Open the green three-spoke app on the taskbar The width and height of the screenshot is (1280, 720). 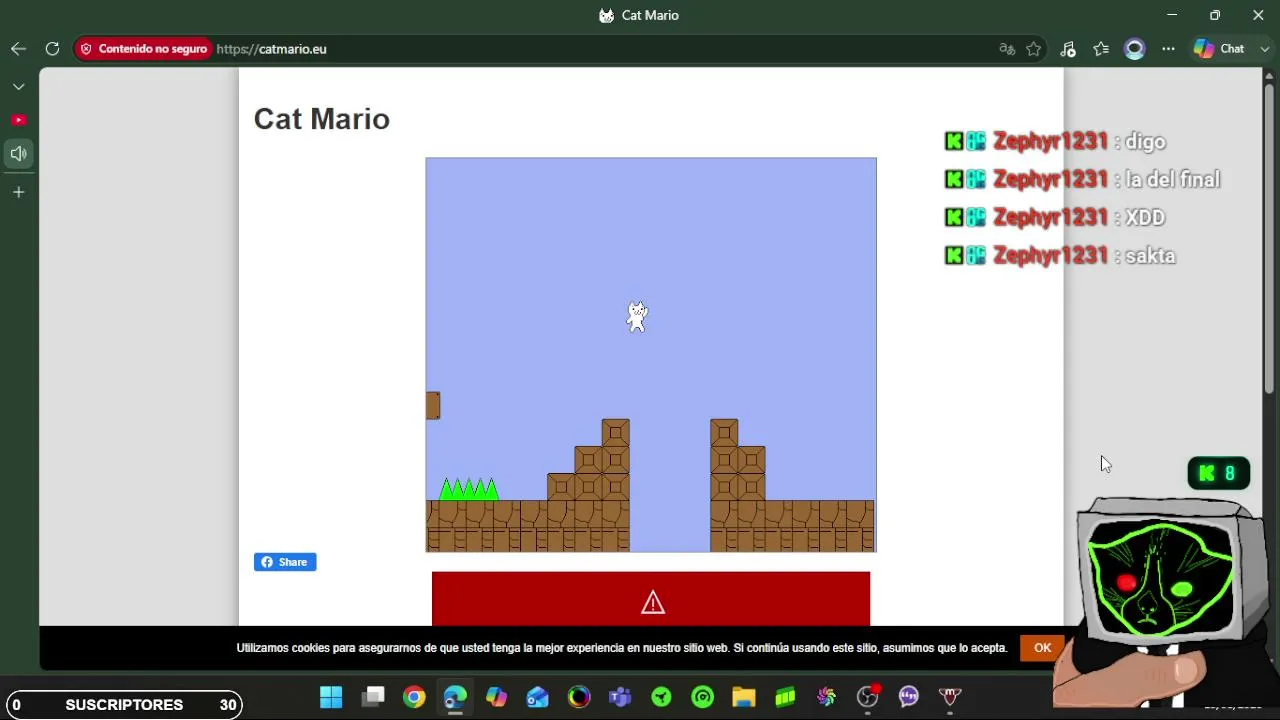click(661, 697)
